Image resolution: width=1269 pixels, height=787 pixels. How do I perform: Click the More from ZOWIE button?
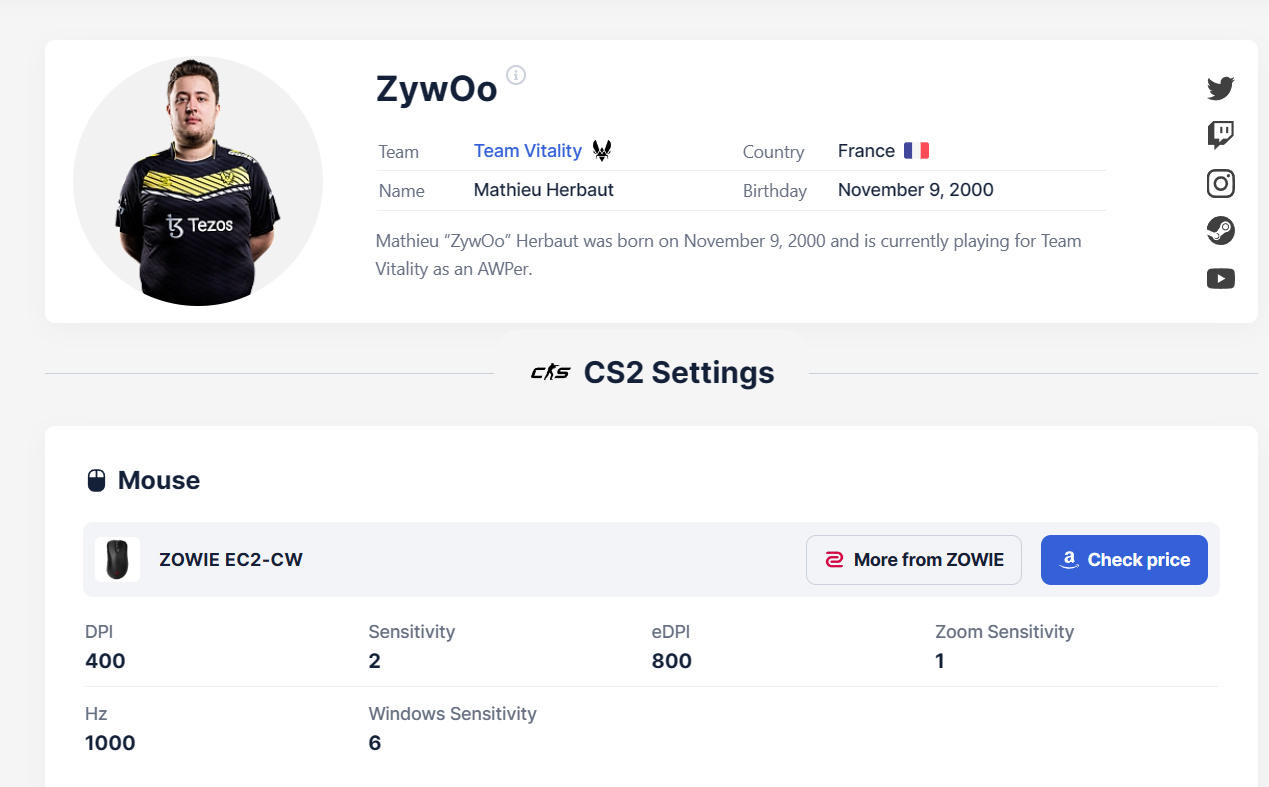pyautogui.click(x=913, y=560)
